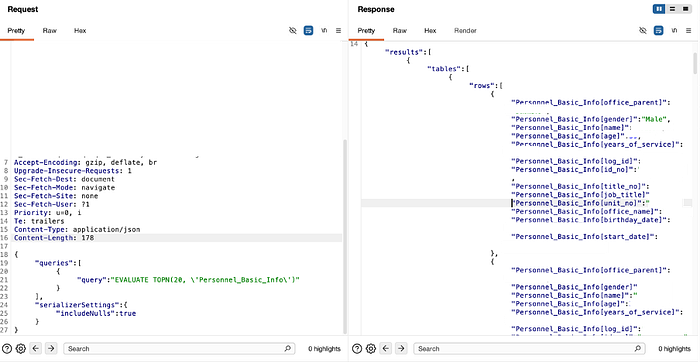Select combined tabbed layout icon
Image resolution: width=700 pixels, height=362 pixels.
[x=685, y=9]
